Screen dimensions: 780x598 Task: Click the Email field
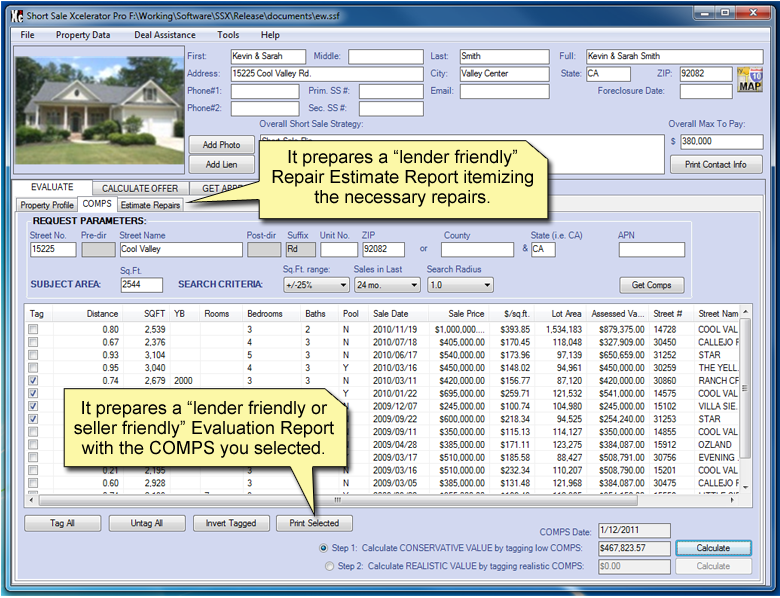(x=504, y=91)
